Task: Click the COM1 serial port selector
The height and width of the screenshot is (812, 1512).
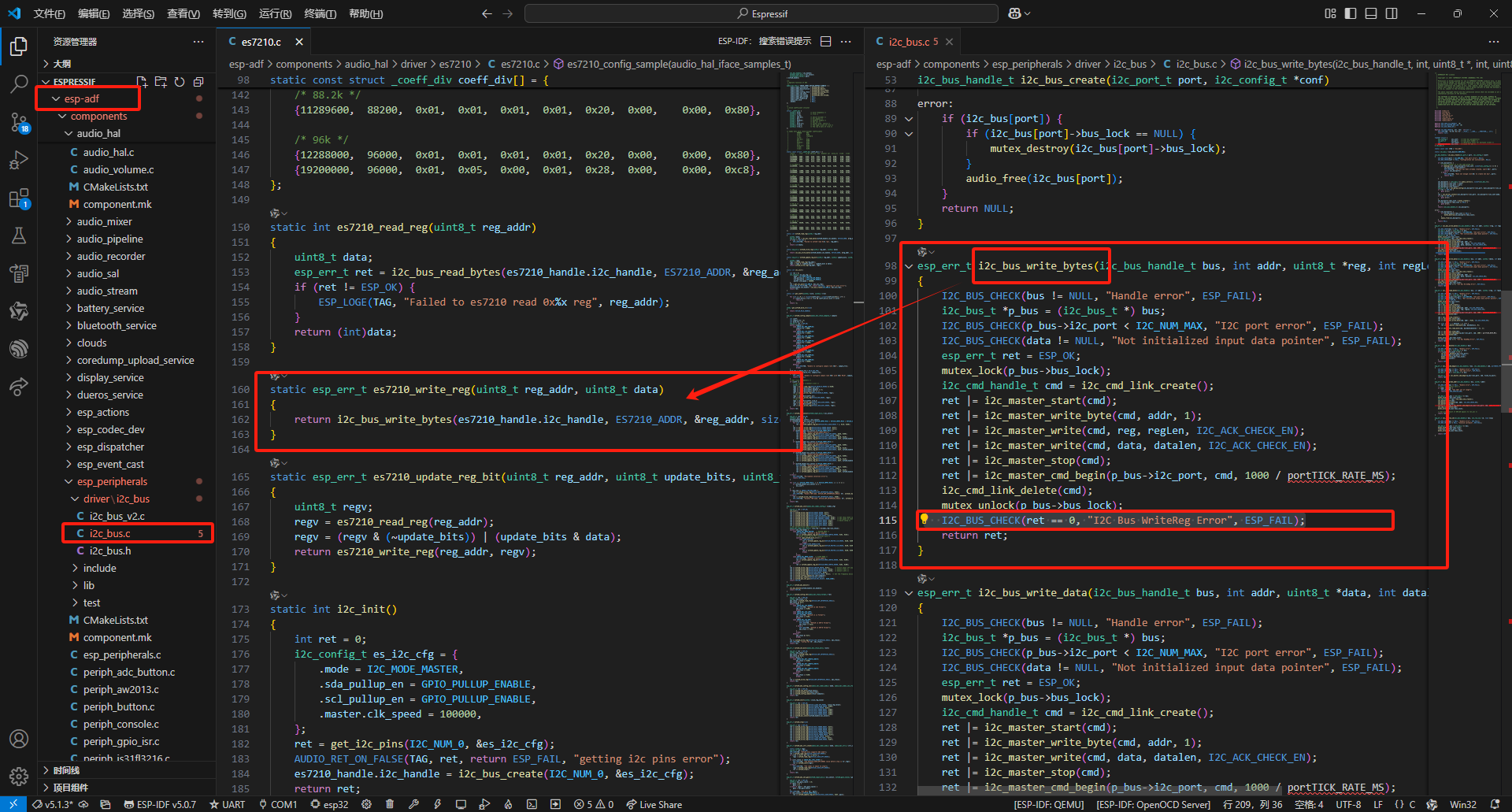Action: point(277,804)
